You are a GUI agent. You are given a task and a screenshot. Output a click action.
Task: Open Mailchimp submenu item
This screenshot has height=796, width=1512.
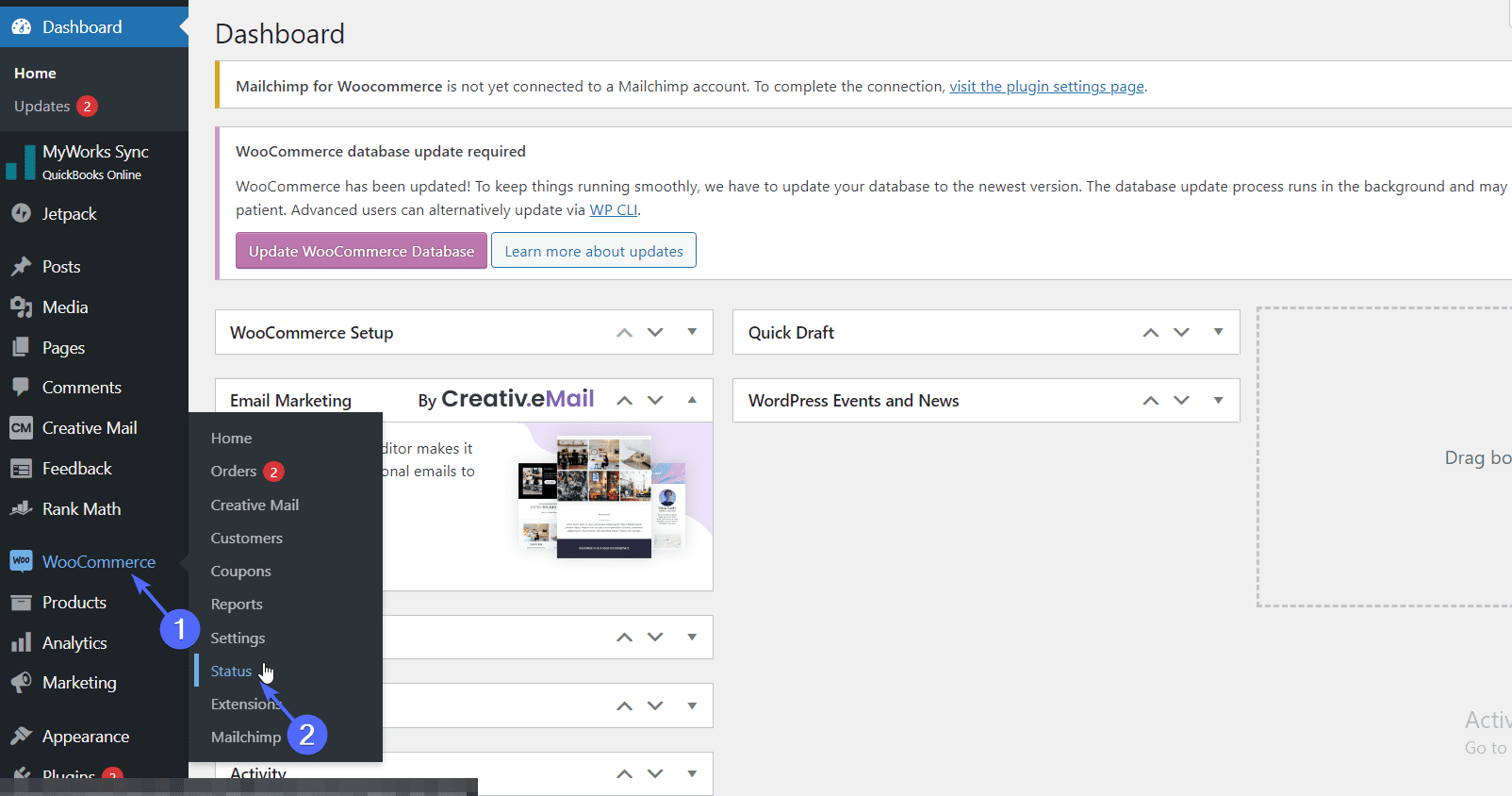click(x=246, y=738)
